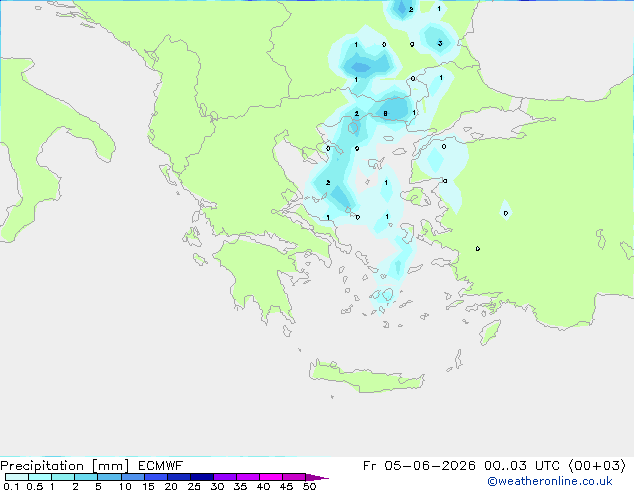Click the '20' legend scale label
The image size is (634, 490).
click(x=171, y=486)
